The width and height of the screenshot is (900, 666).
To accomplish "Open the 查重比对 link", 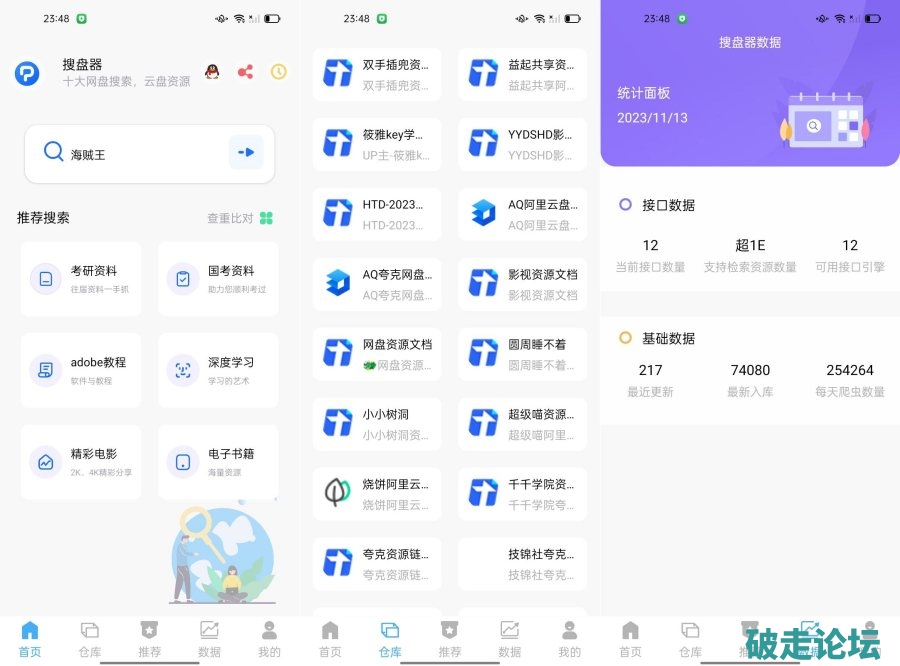I will (x=240, y=218).
